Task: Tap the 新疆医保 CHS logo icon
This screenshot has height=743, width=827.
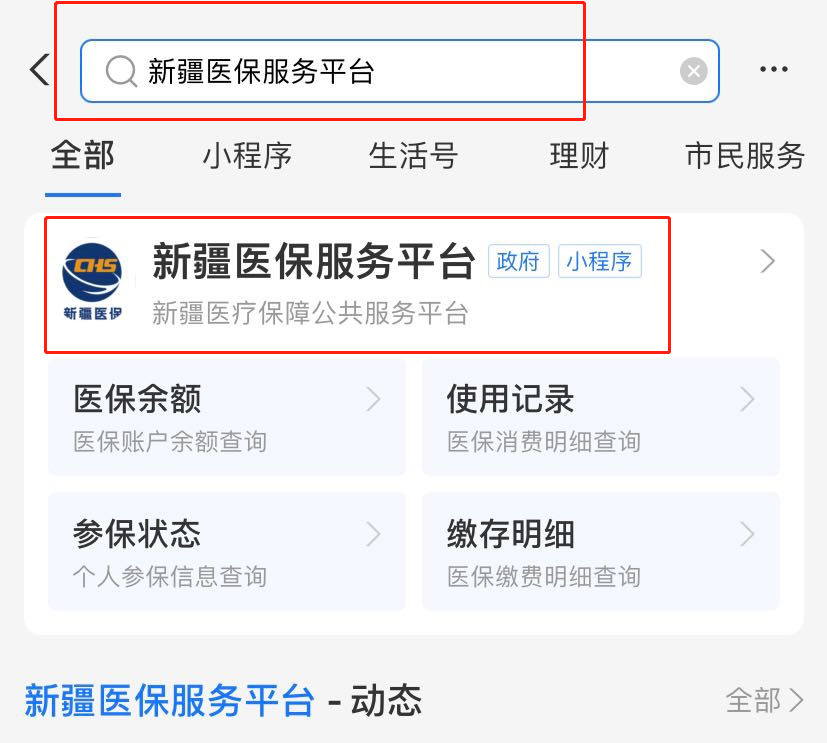Action: point(93,281)
